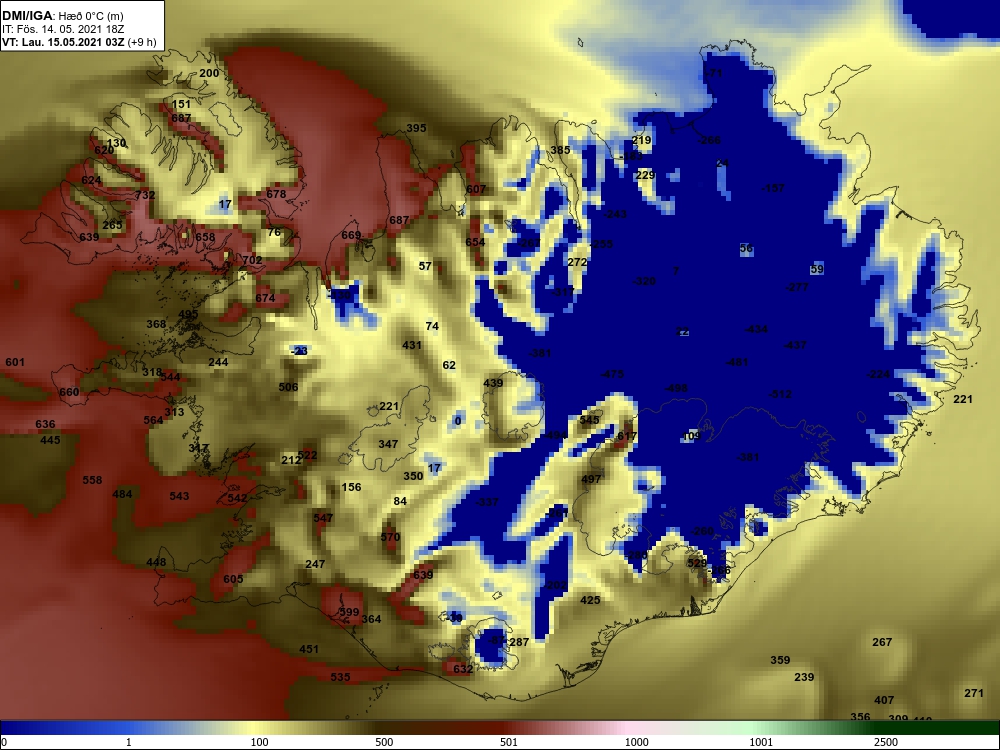Click the map value '660'
The width and height of the screenshot is (1000, 750).
pyautogui.click(x=69, y=392)
